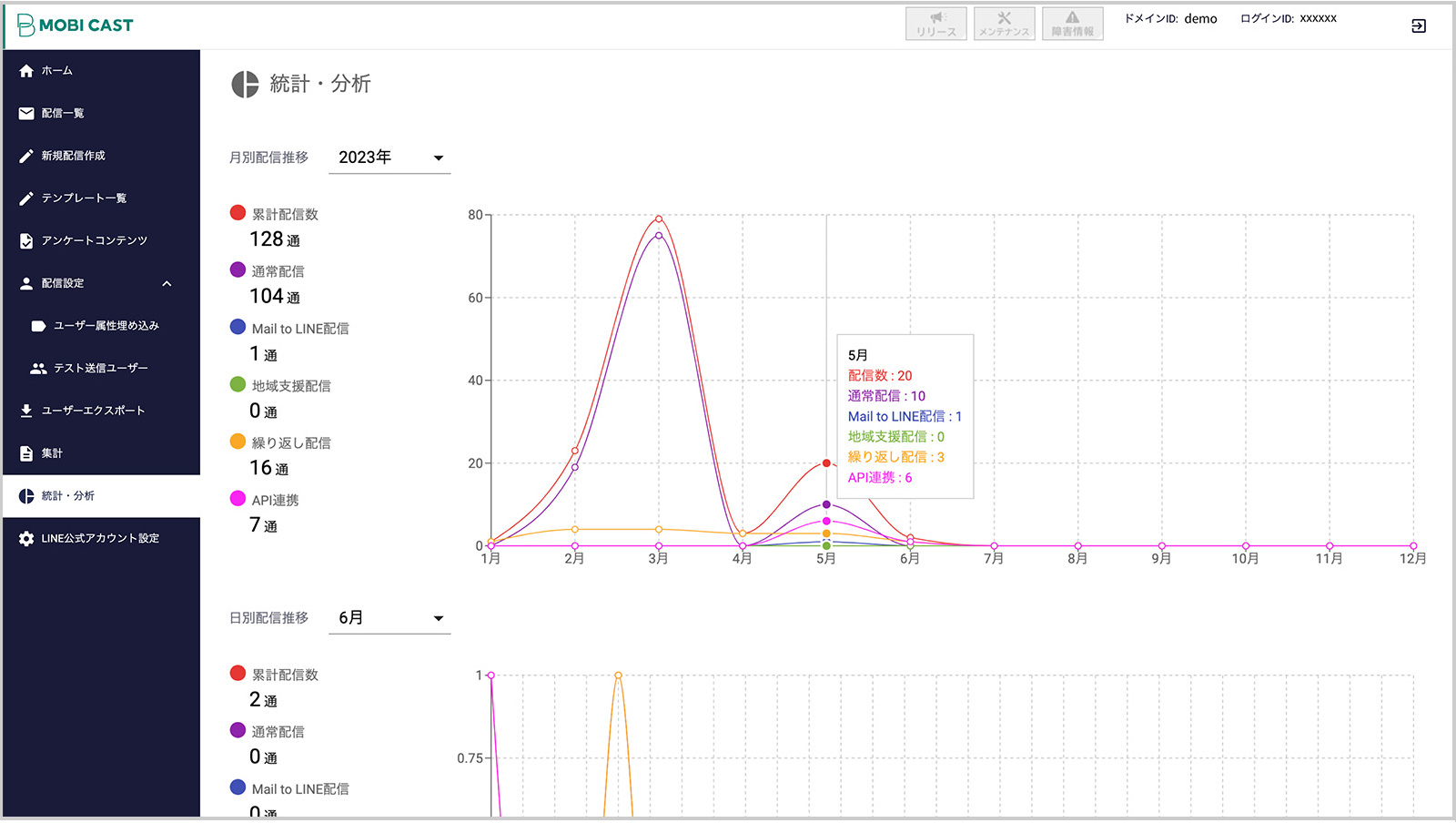The height and width of the screenshot is (823, 1456).
Task: Click the pencil icon for 新規配信作成
Action: pyautogui.click(x=26, y=157)
